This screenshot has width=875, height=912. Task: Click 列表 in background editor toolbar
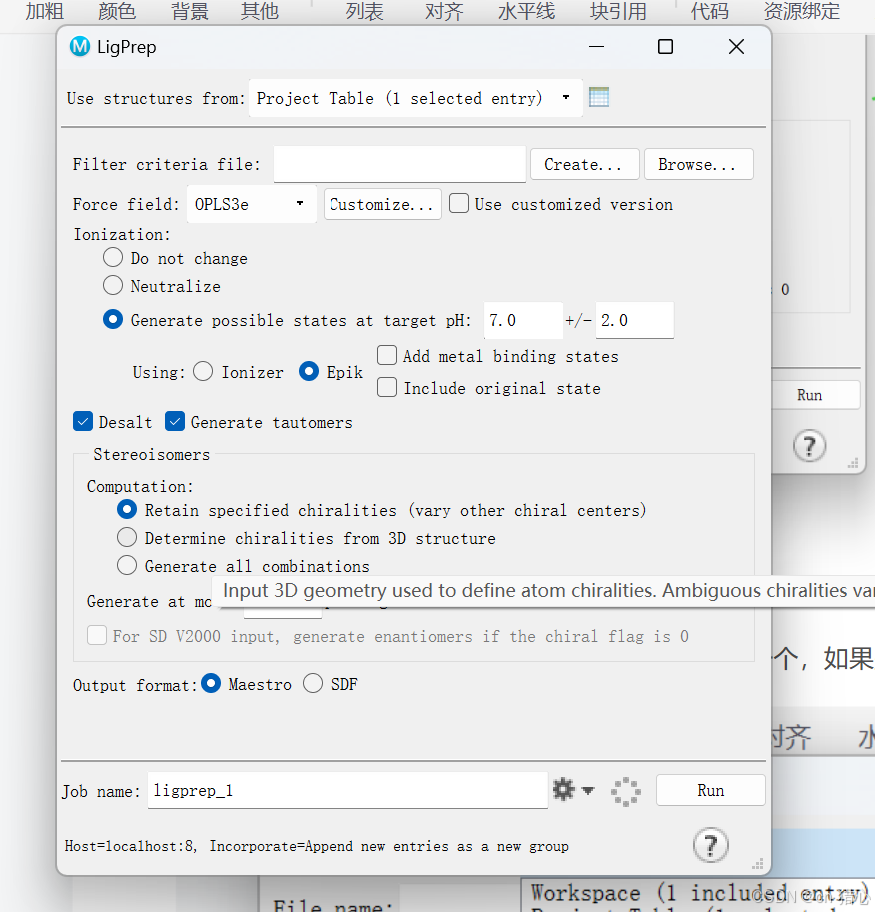[364, 11]
